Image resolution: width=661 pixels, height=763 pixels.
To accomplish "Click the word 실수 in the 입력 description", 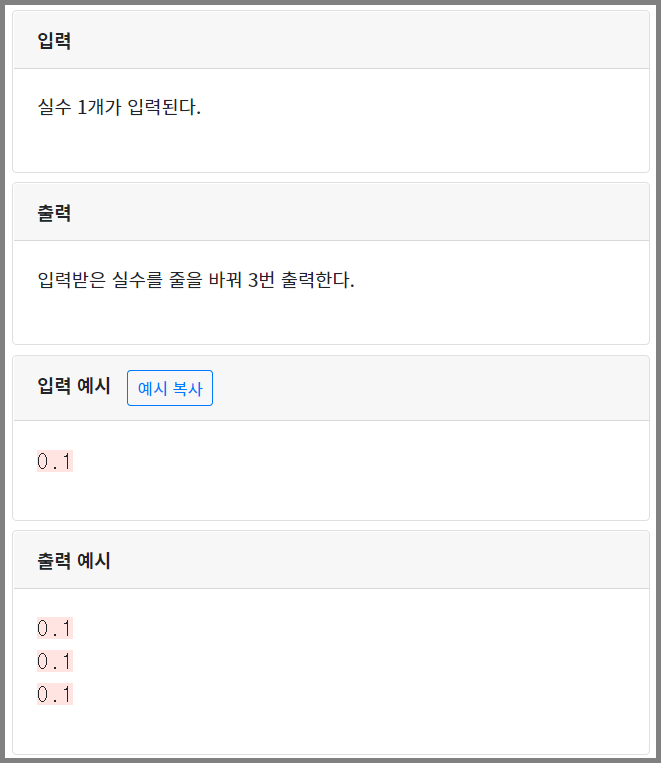I will (55, 107).
